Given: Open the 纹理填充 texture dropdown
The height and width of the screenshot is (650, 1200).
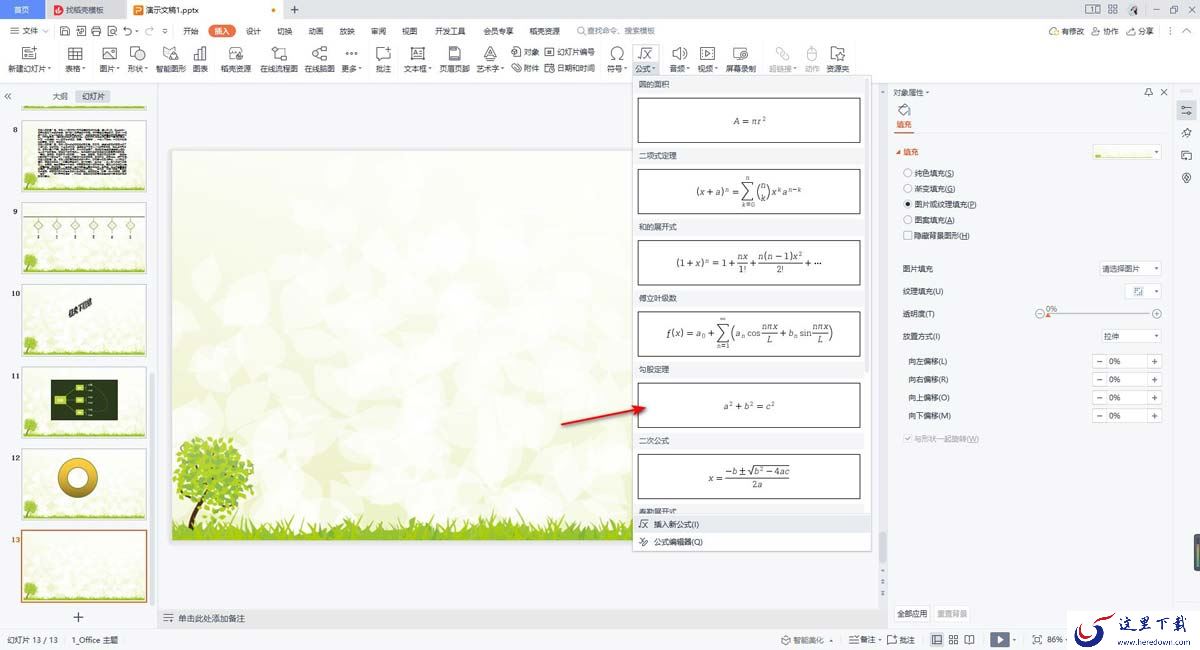Looking at the screenshot, I should (1140, 291).
